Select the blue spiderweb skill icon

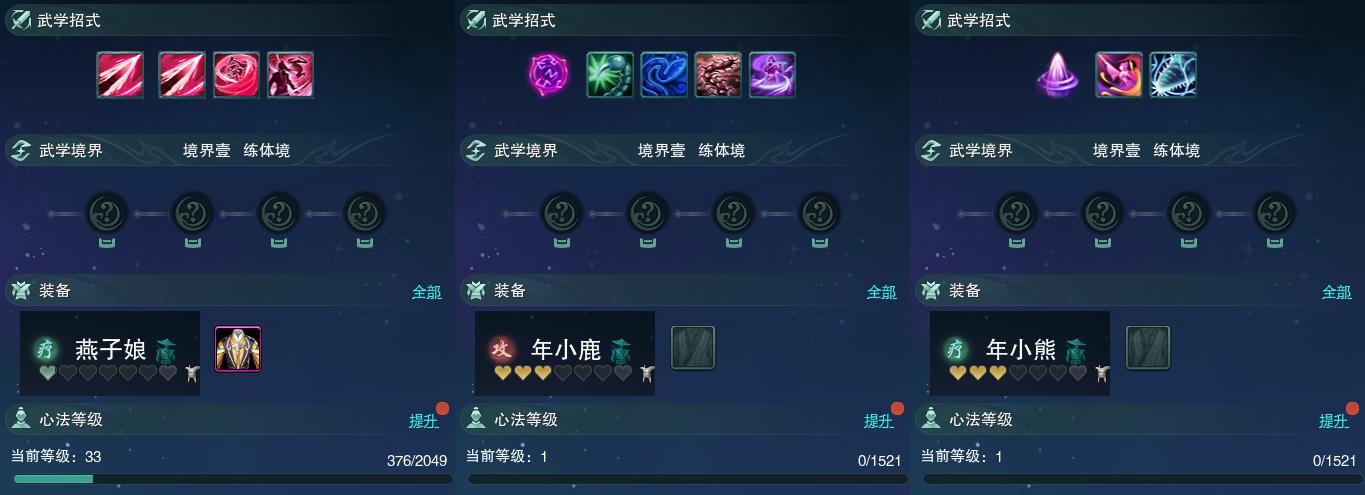coord(1173,75)
